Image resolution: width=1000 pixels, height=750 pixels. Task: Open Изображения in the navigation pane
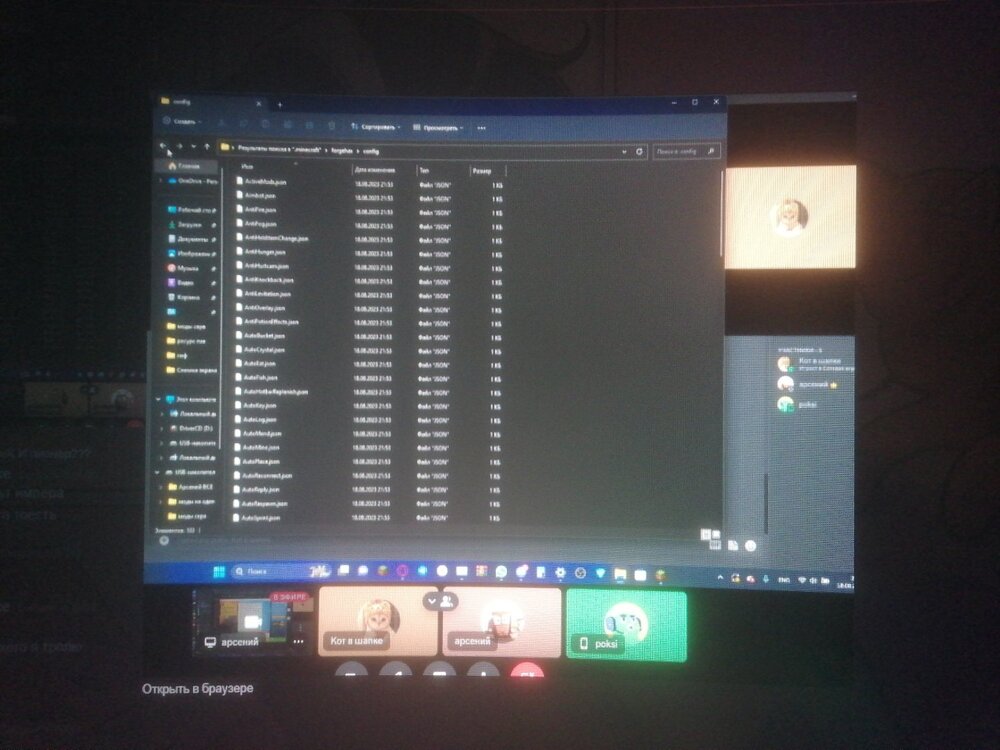[191, 254]
